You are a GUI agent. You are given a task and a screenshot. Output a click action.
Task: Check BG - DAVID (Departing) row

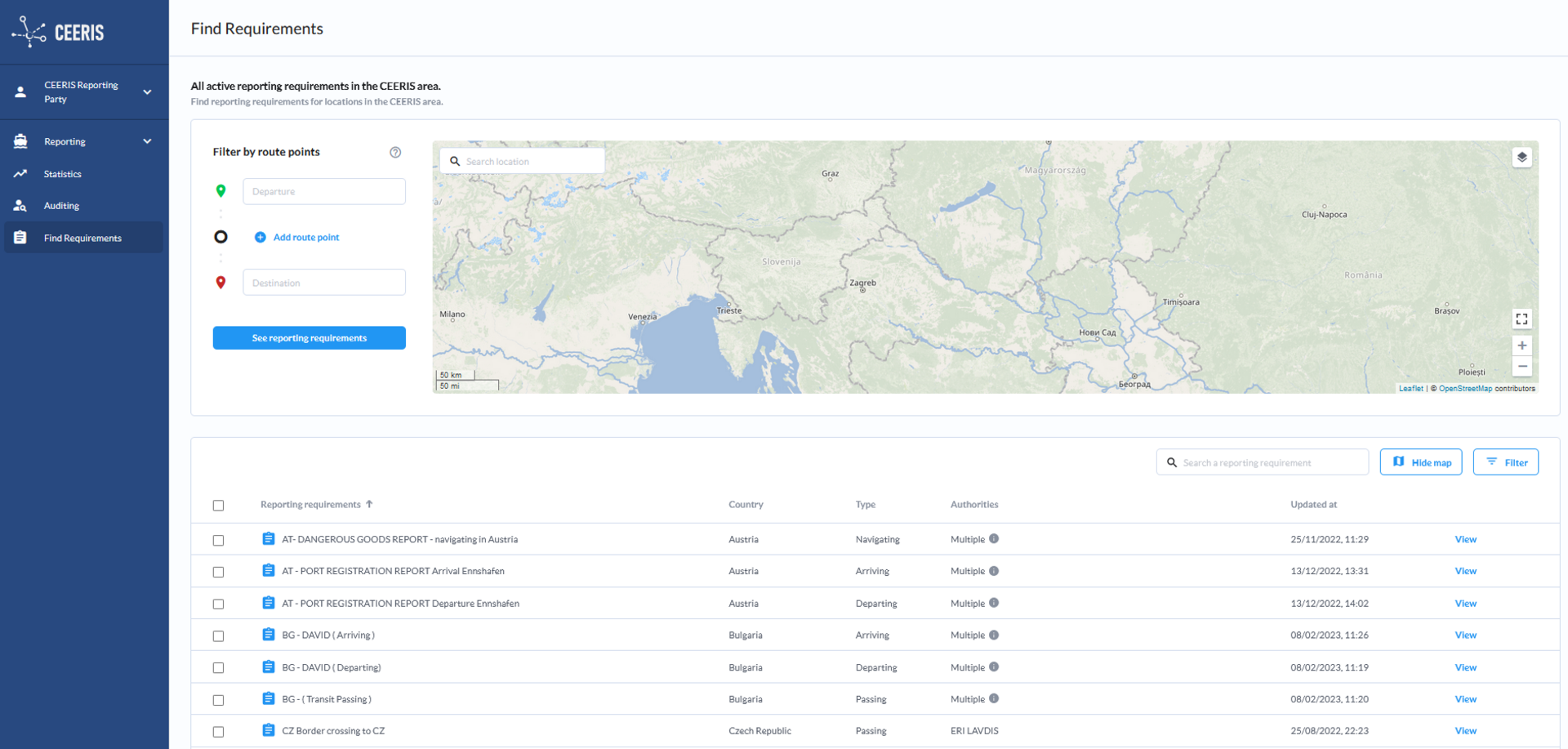218,668
